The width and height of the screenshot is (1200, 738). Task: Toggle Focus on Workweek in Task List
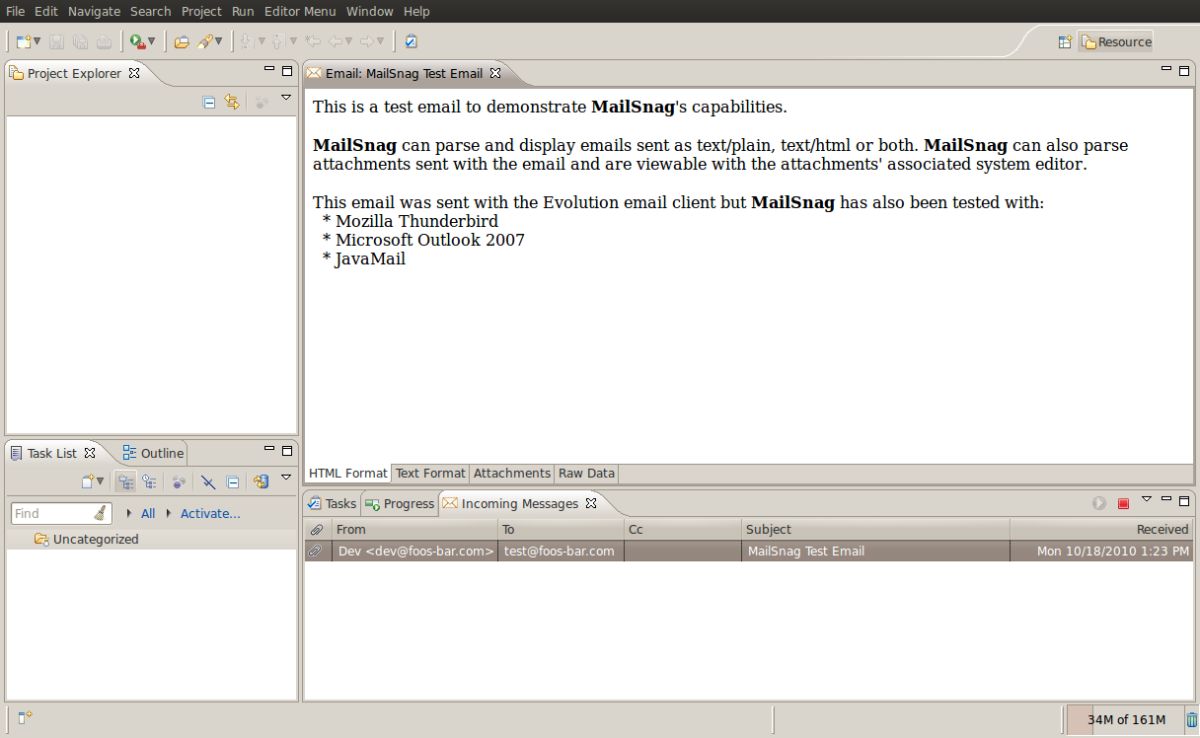[x=179, y=482]
